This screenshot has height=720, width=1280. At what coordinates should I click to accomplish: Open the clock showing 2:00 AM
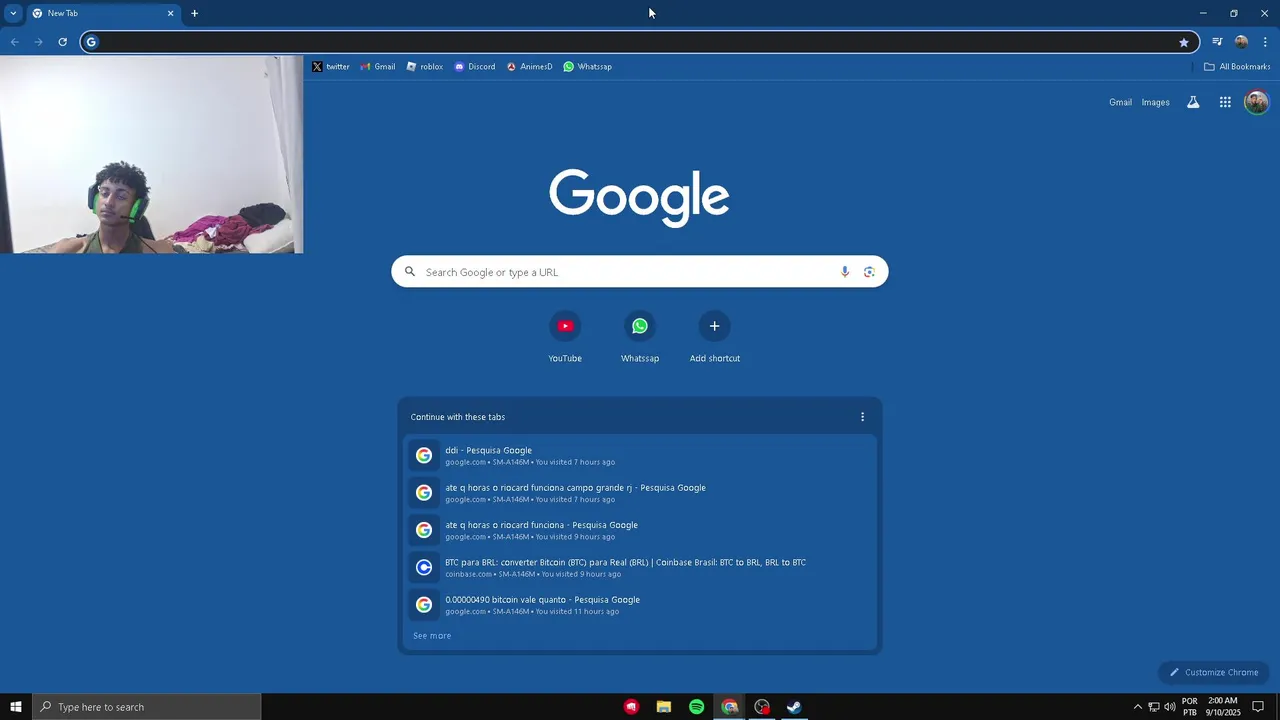tap(1223, 707)
